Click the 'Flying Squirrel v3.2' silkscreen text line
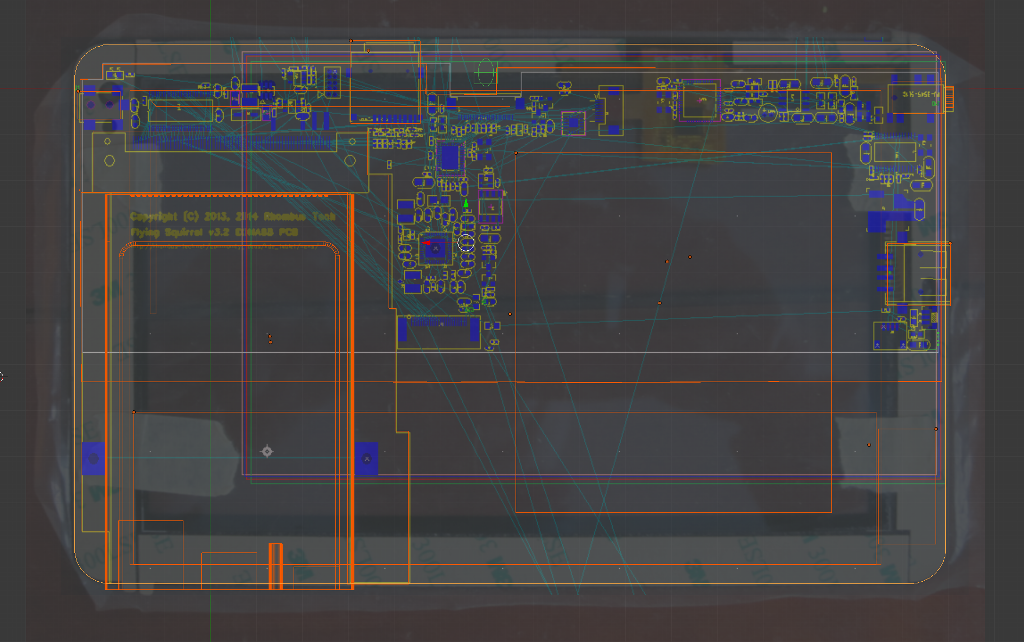1024x642 pixels. (x=214, y=233)
